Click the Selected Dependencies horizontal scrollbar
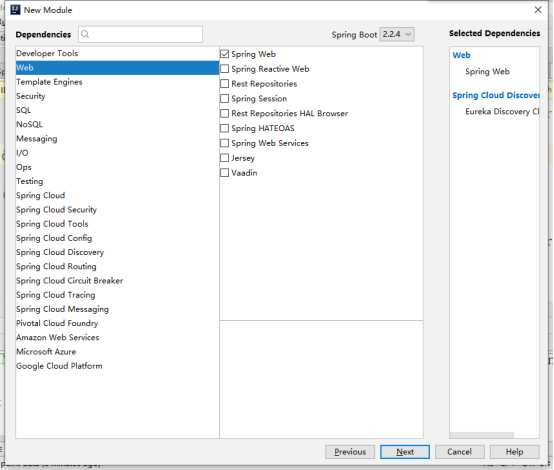Image resolution: width=554 pixels, height=470 pixels. click(482, 435)
